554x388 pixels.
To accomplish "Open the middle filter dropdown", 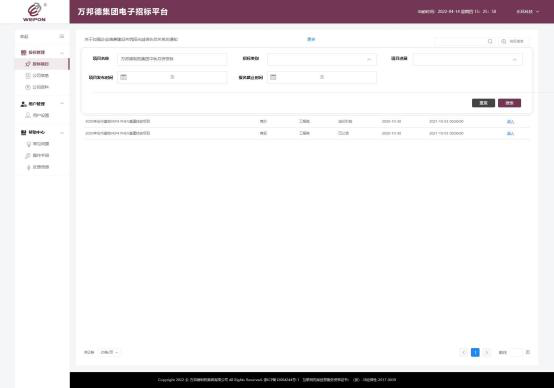I will [322, 59].
